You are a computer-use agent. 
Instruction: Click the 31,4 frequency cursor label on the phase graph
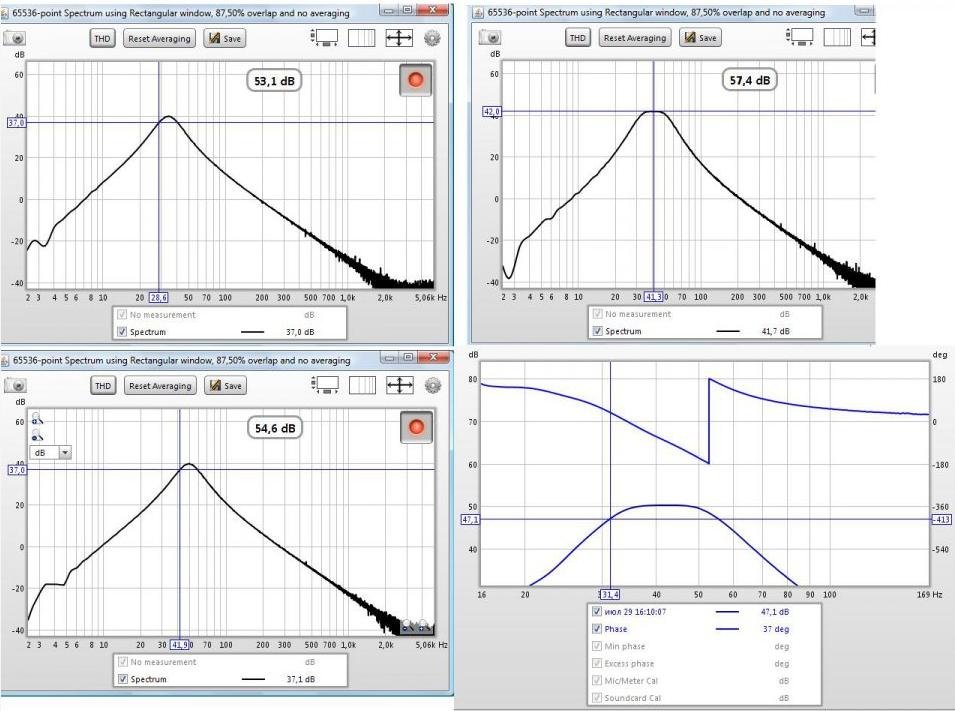click(x=610, y=595)
